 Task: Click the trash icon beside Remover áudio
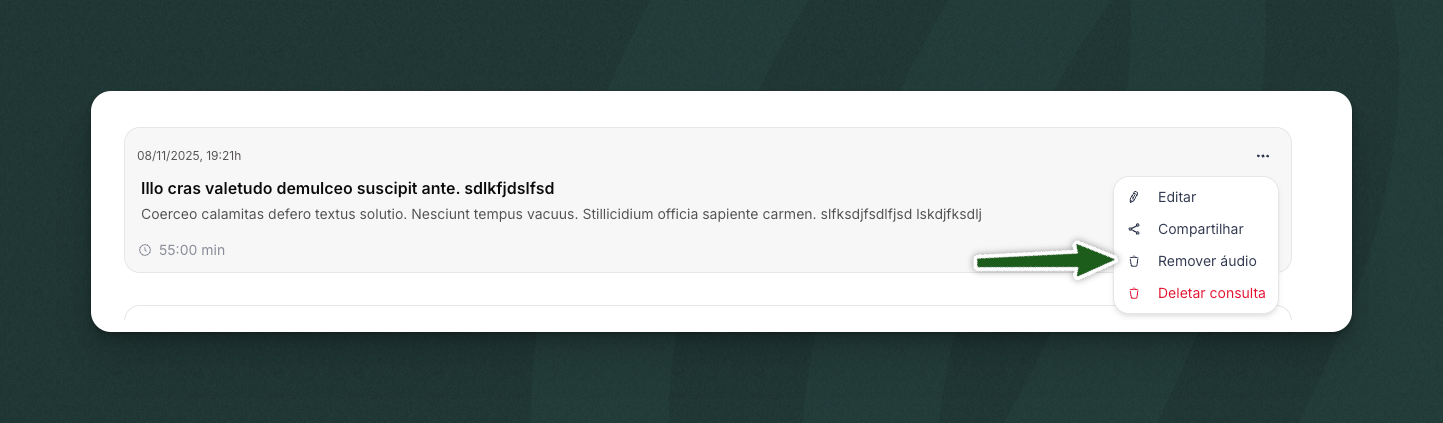pos(1134,261)
